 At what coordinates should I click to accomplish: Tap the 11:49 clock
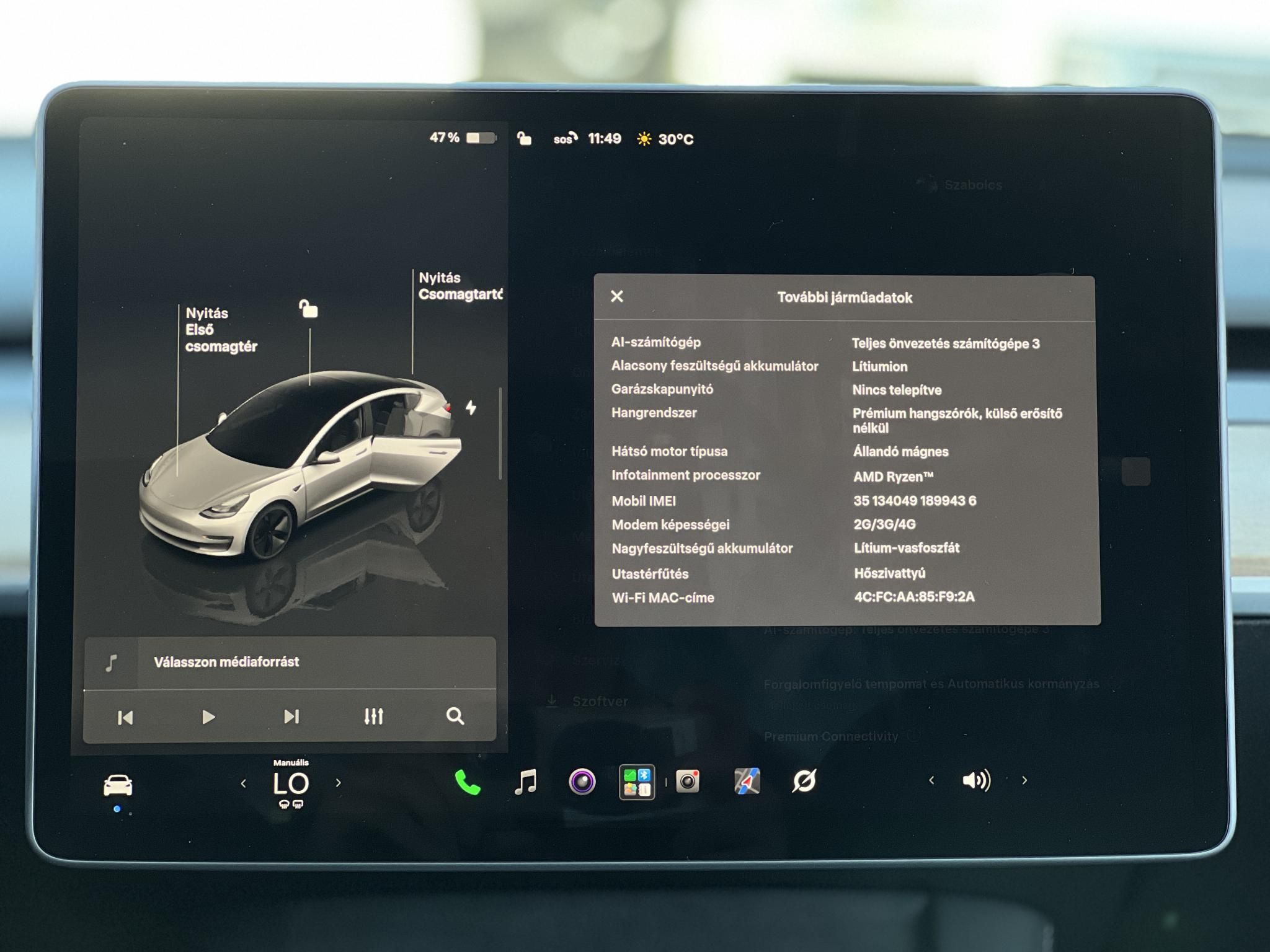[605, 138]
